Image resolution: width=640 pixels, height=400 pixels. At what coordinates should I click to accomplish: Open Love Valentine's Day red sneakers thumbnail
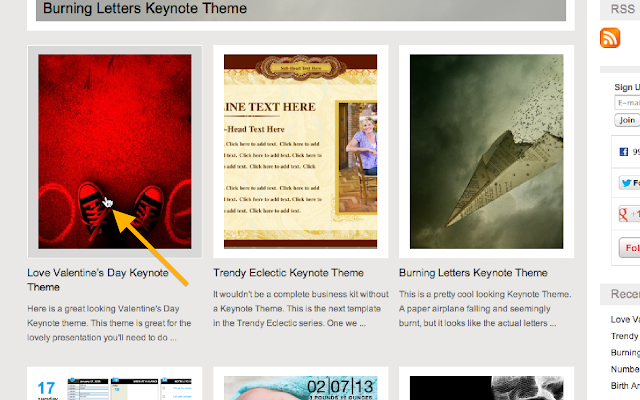[115, 151]
